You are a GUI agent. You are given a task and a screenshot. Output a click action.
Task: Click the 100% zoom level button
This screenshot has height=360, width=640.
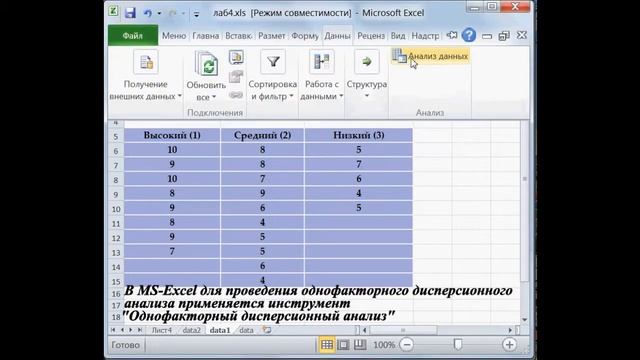[x=384, y=345]
